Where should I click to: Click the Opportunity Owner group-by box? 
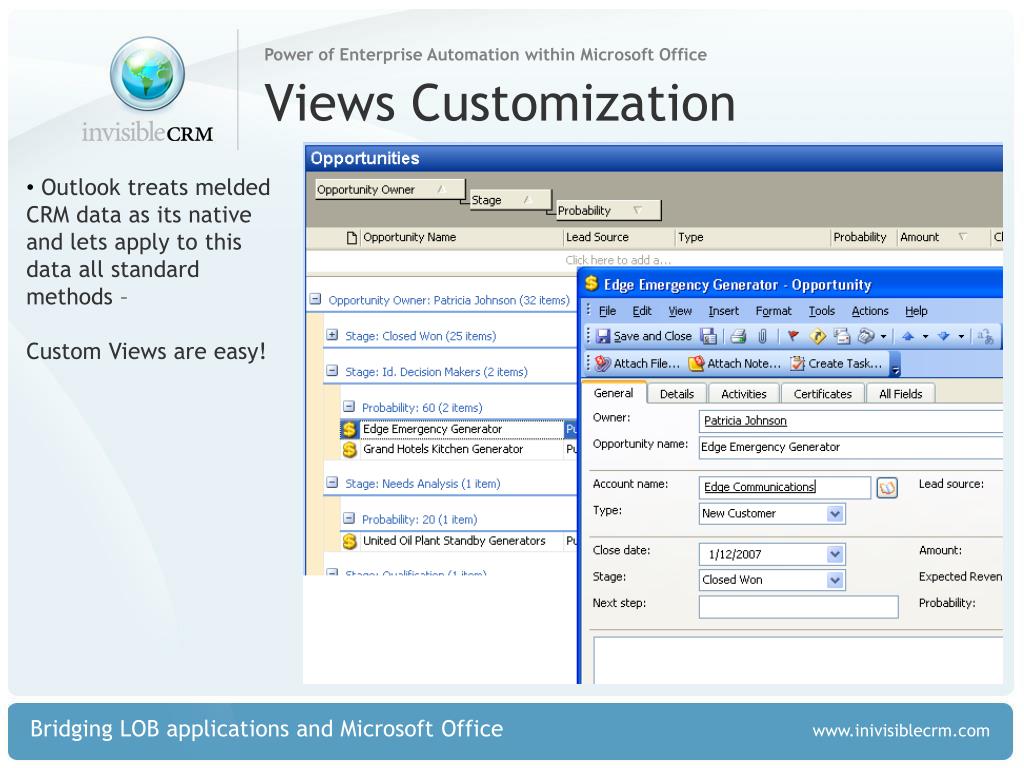click(x=390, y=189)
